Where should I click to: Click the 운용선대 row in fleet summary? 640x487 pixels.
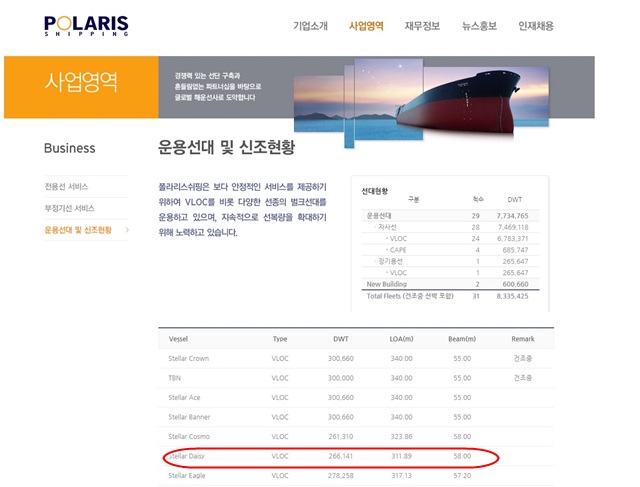(450, 216)
